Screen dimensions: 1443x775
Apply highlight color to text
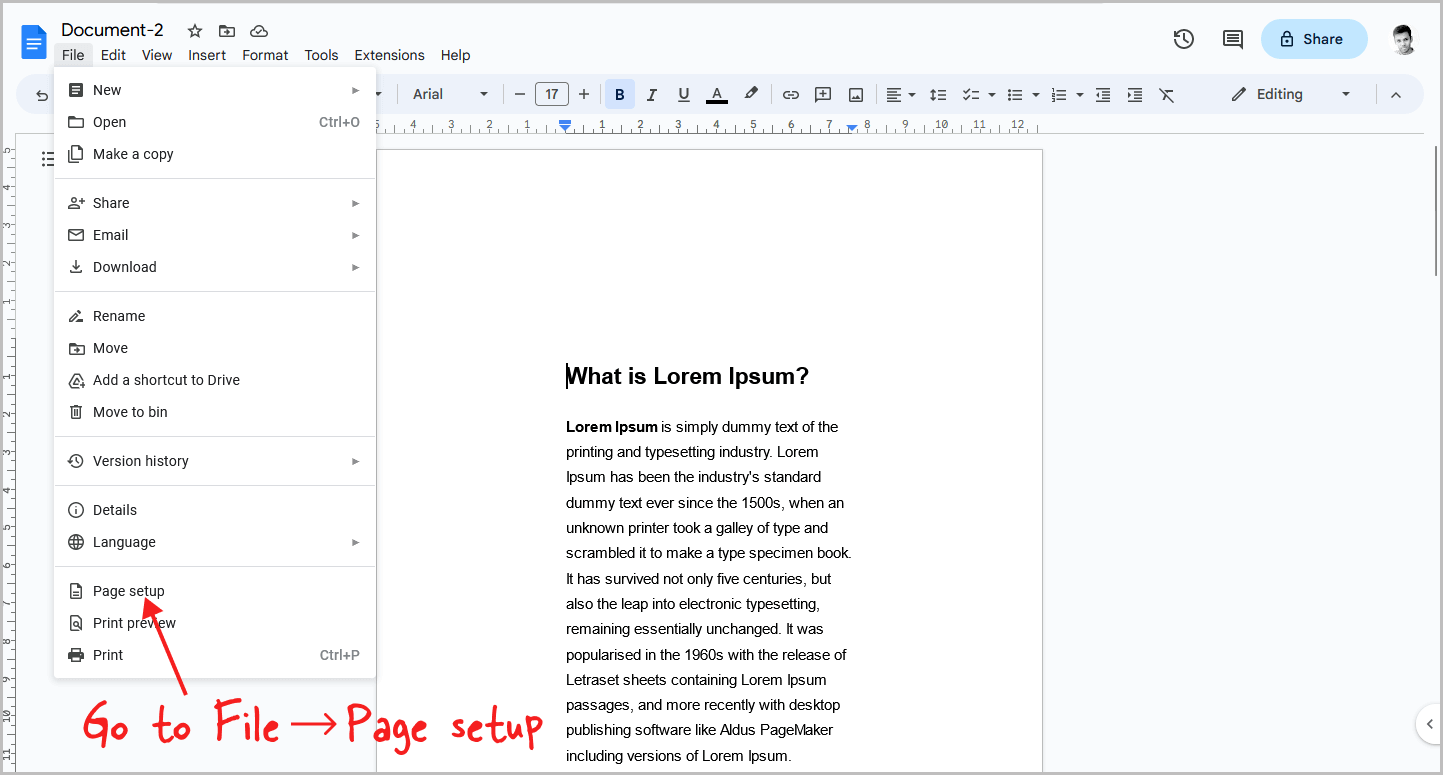coord(751,94)
